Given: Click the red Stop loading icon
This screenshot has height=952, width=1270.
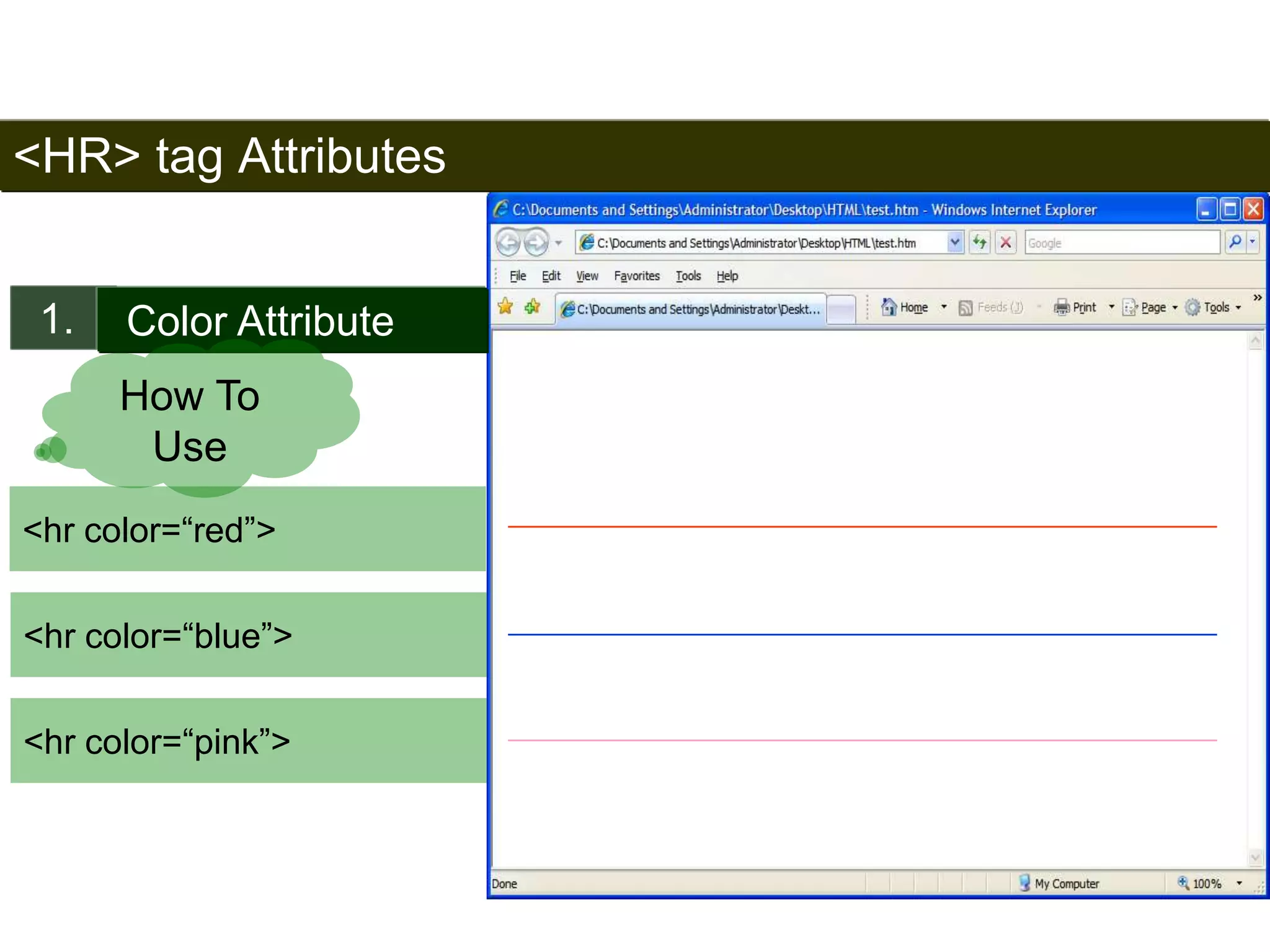Looking at the screenshot, I should pos(1006,242).
